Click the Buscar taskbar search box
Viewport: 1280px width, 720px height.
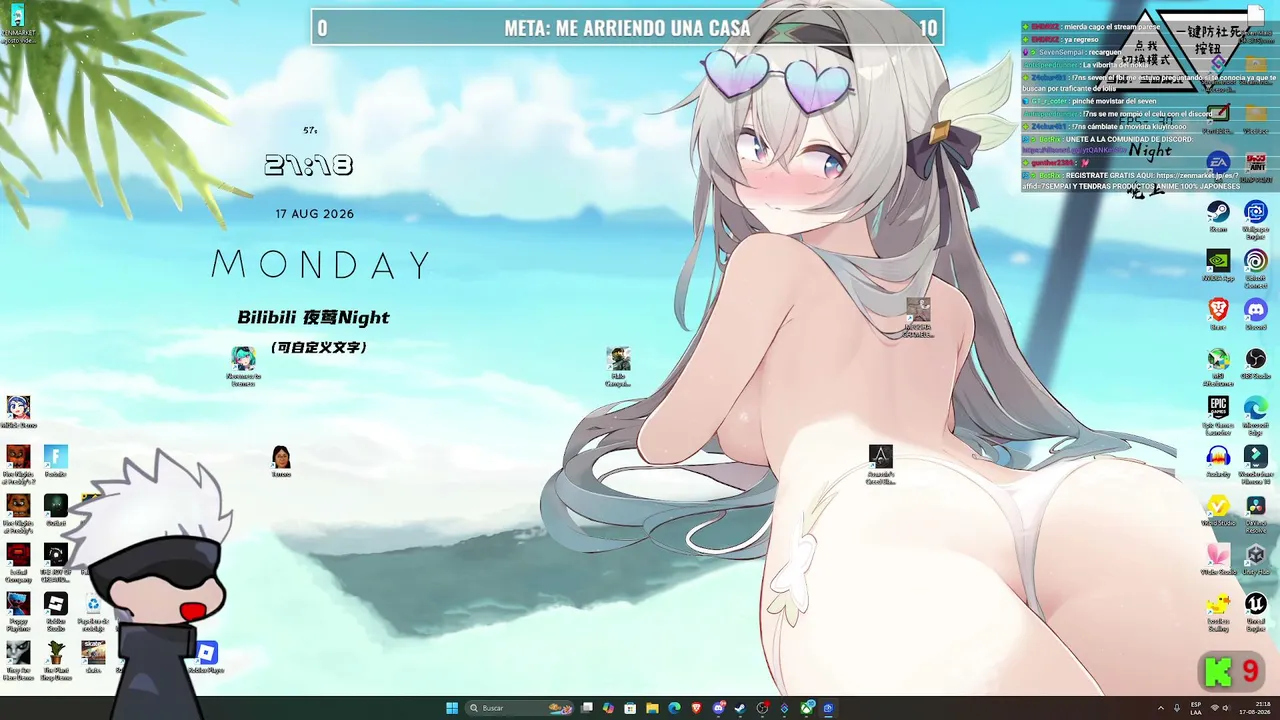(518, 708)
